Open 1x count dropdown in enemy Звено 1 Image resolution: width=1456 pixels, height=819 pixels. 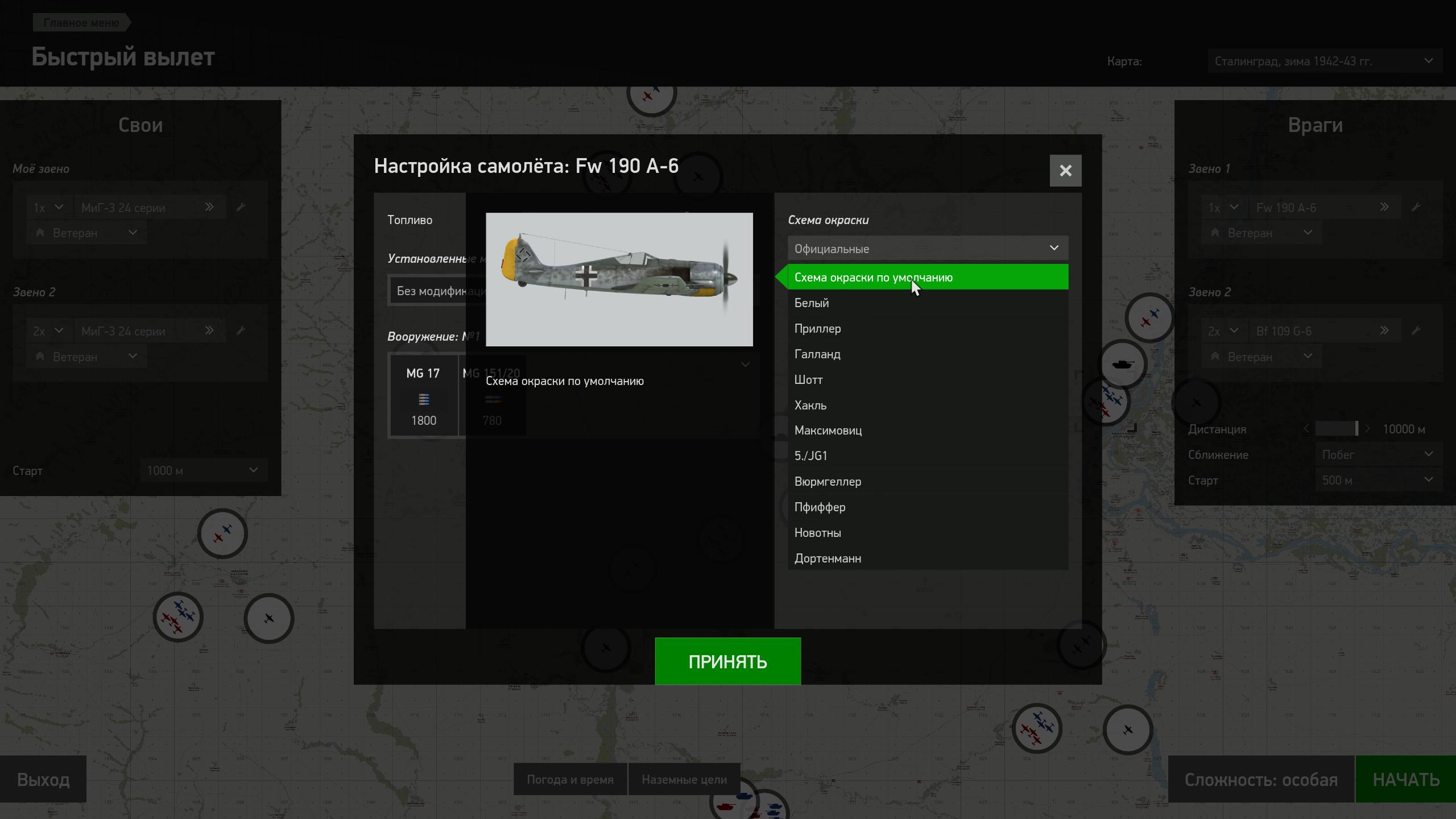tap(1224, 208)
